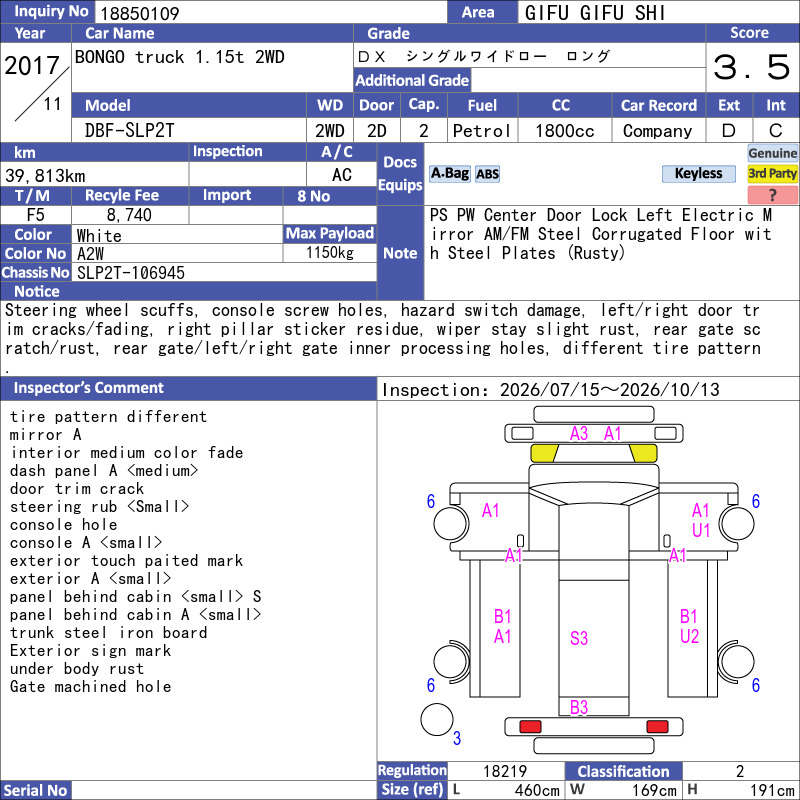Click comment line 'door trim crack'
Image resolution: width=800 pixels, height=800 pixels.
pos(77,489)
